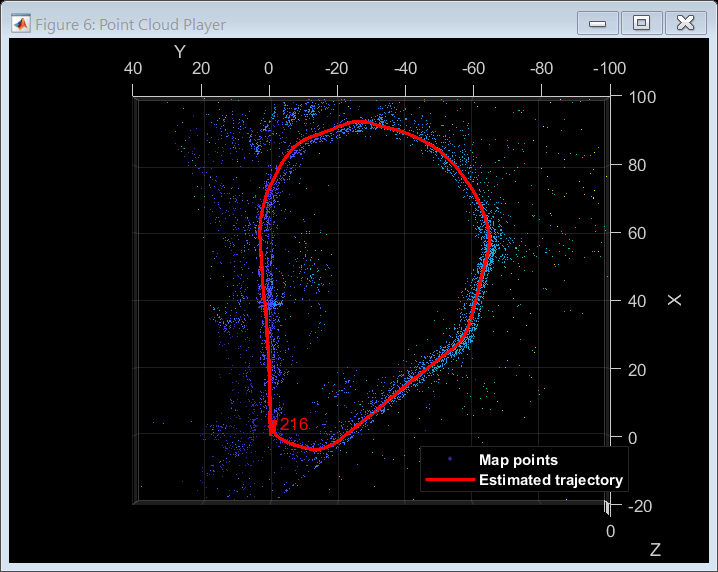Click the red line sample in legend
Image resolution: width=718 pixels, height=572 pixels.
[449, 480]
